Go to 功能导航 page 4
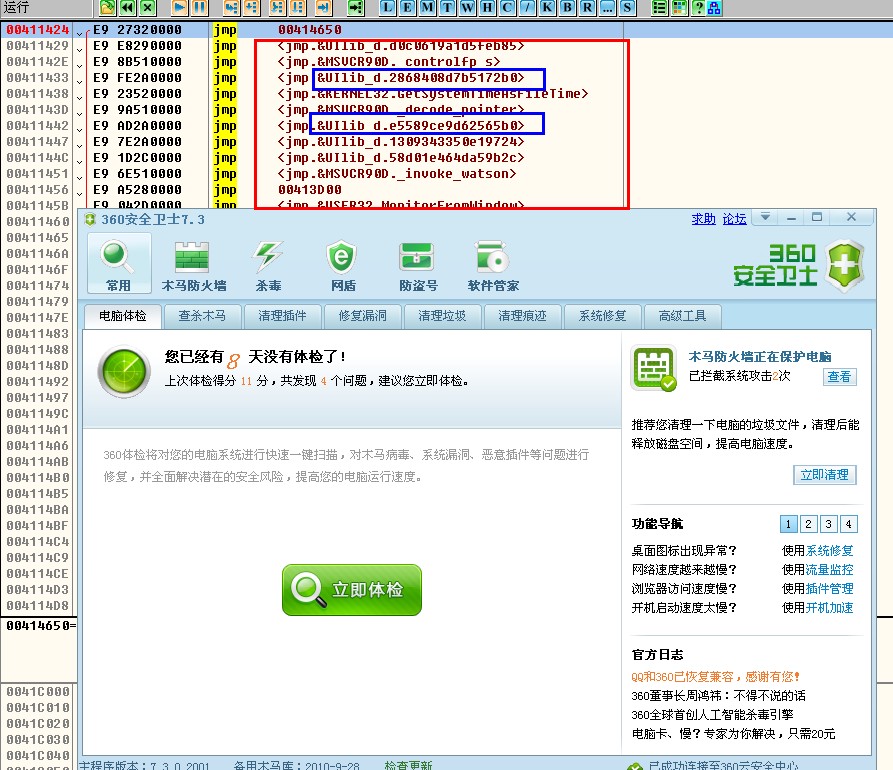The height and width of the screenshot is (770, 893). [849, 524]
